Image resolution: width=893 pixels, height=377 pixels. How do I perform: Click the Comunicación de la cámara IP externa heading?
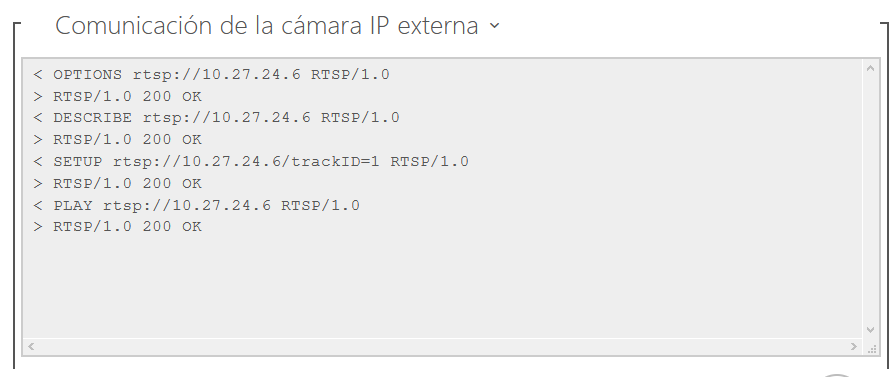pyautogui.click(x=267, y=26)
